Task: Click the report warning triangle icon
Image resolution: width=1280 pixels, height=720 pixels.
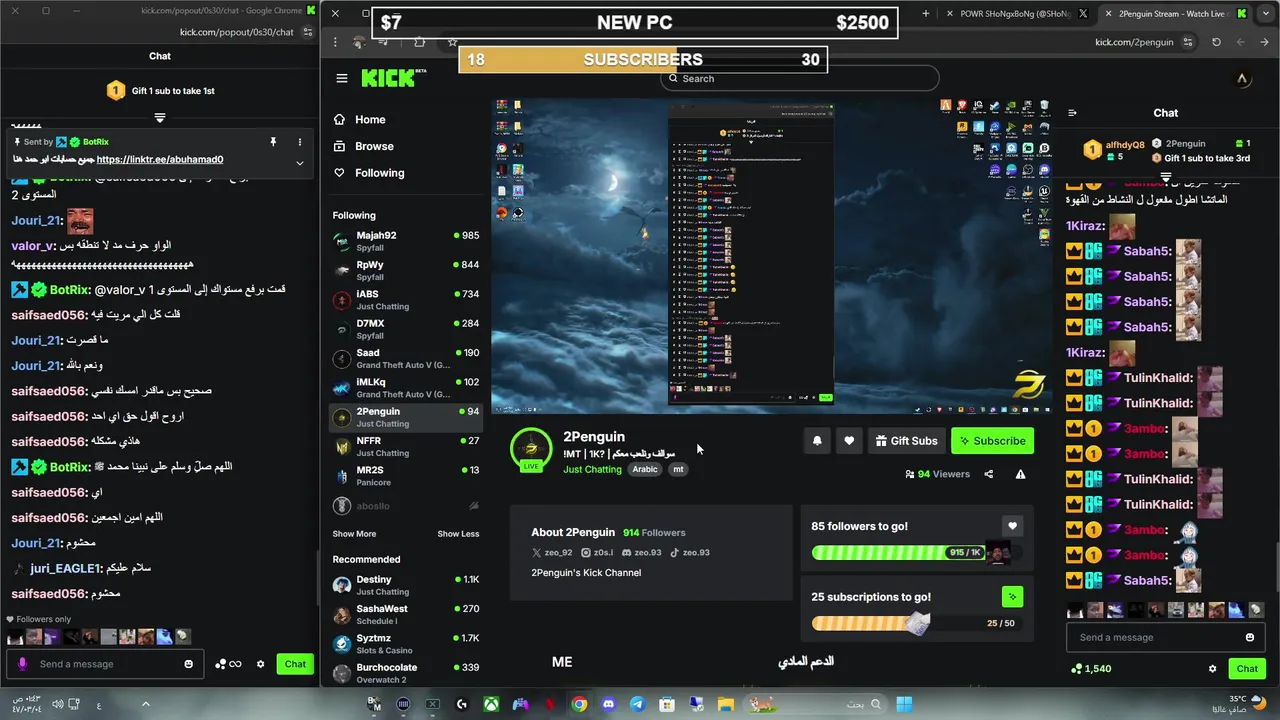Action: coord(1020,474)
